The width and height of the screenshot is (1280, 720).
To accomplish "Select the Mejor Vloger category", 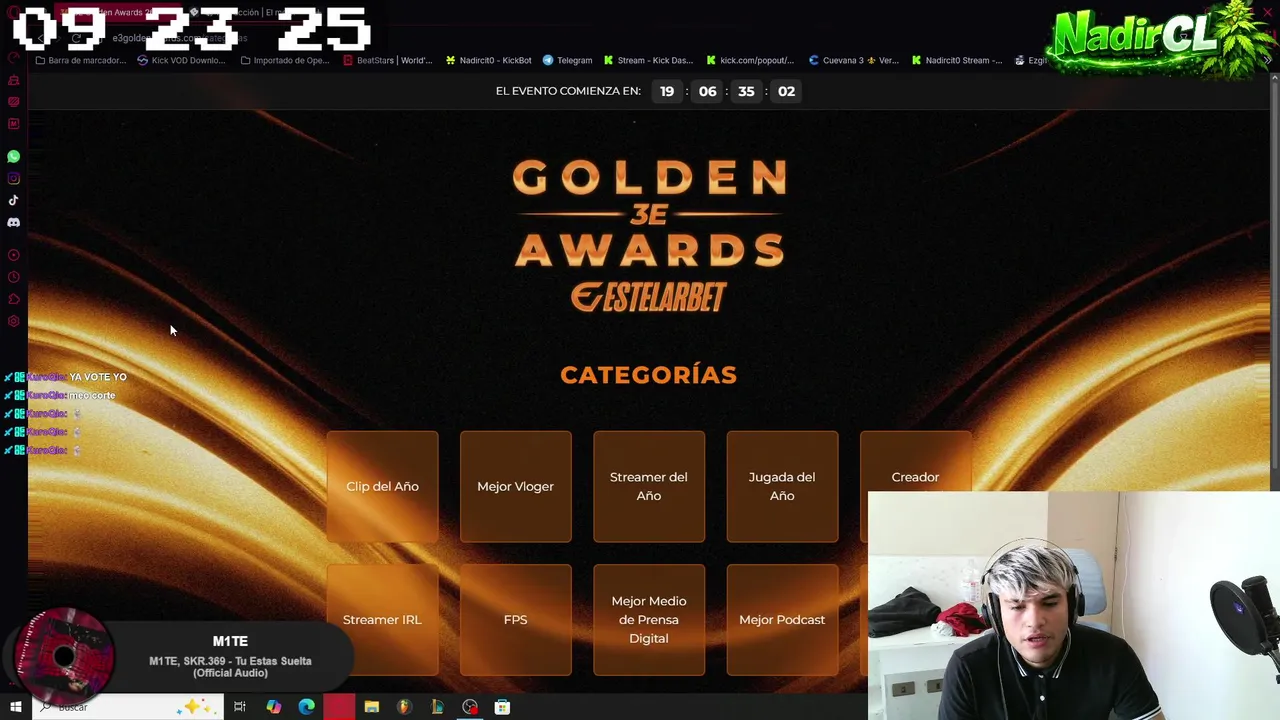I will point(515,486).
